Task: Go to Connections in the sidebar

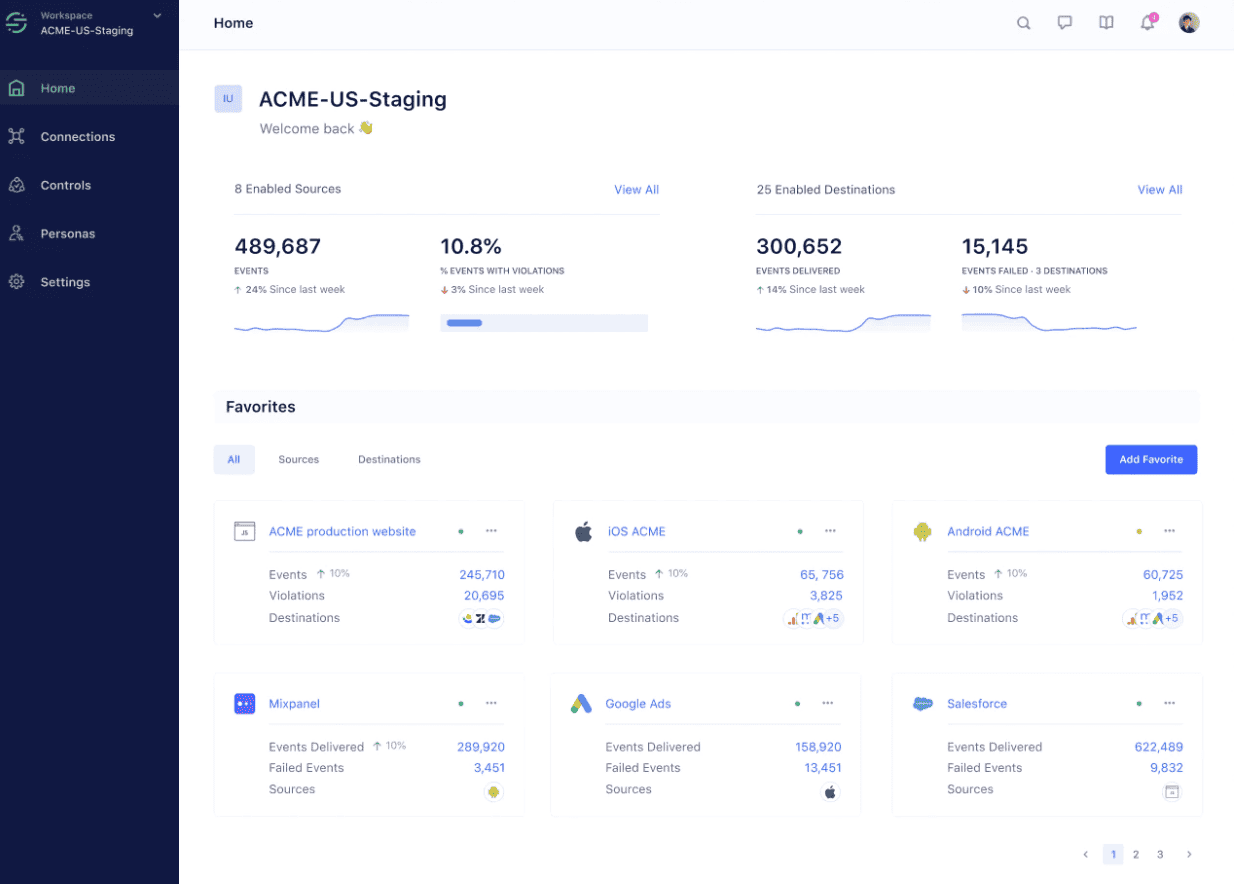Action: point(77,137)
